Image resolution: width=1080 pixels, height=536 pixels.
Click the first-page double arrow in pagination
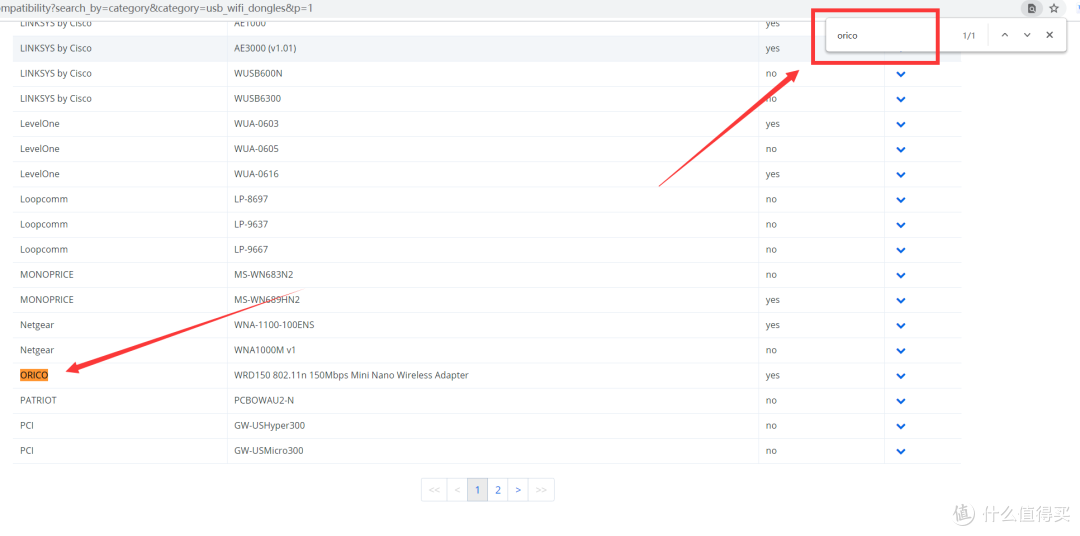pyautogui.click(x=434, y=490)
